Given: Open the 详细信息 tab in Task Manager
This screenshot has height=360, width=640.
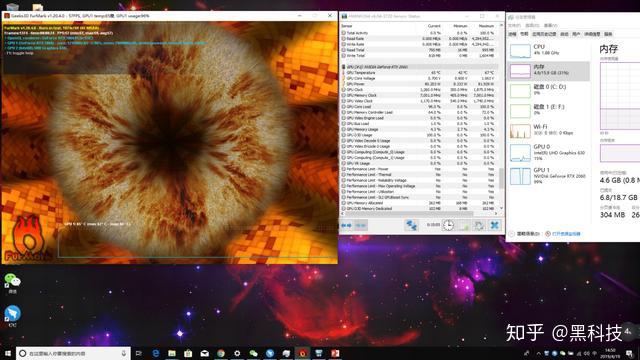Looking at the screenshot, I should point(592,34).
